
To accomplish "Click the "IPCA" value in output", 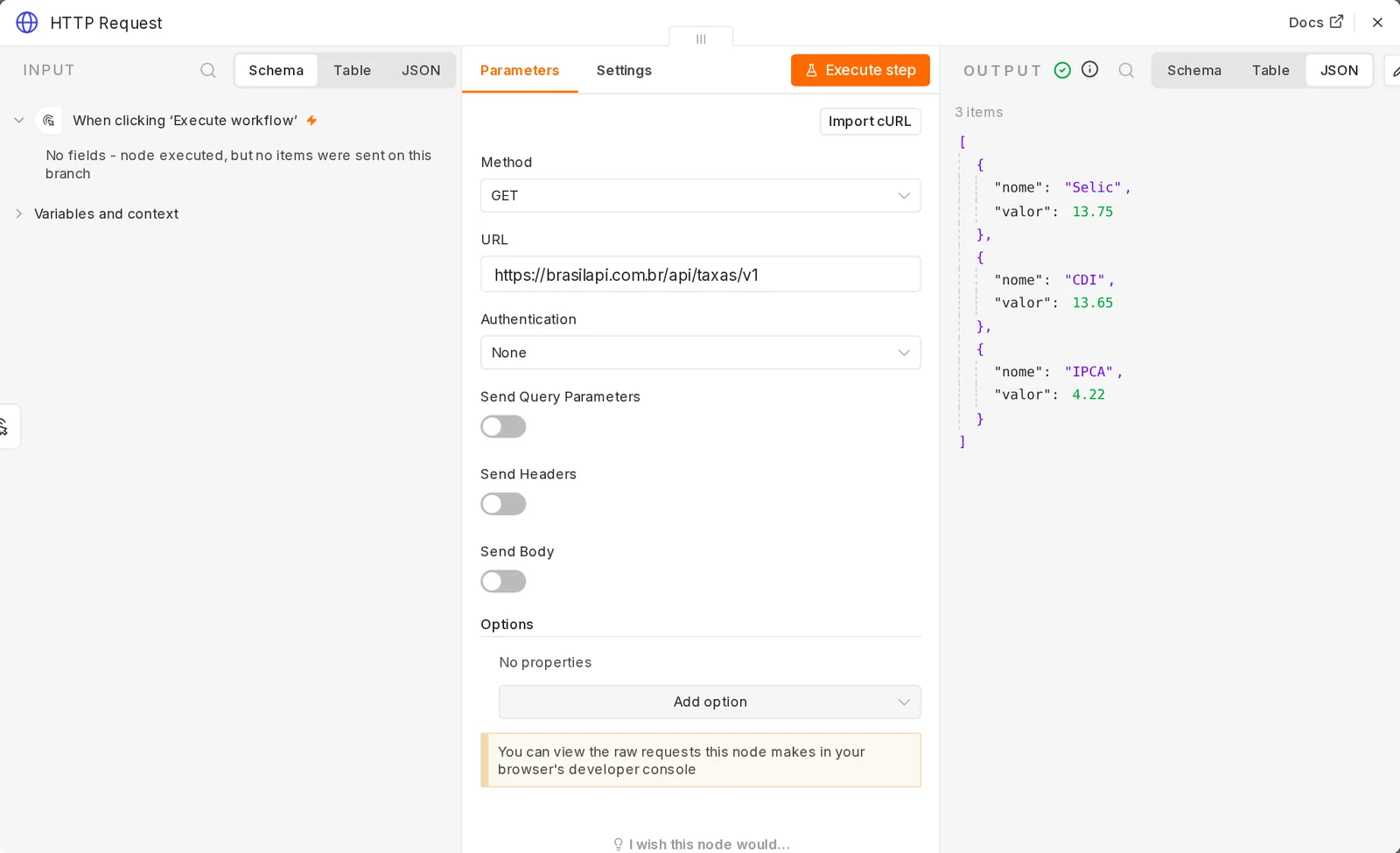I will (x=1088, y=372).
